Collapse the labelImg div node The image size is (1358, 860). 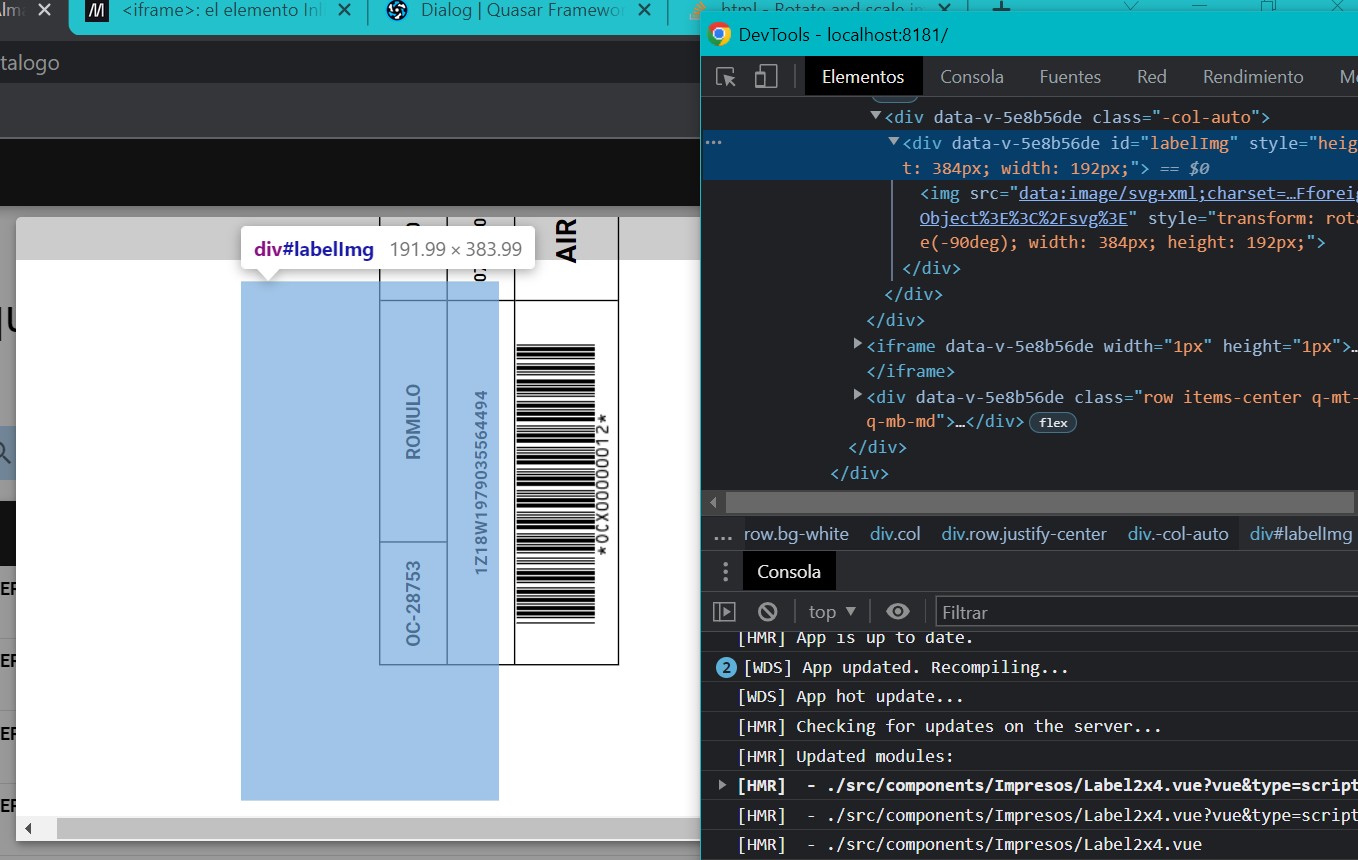tap(894, 143)
